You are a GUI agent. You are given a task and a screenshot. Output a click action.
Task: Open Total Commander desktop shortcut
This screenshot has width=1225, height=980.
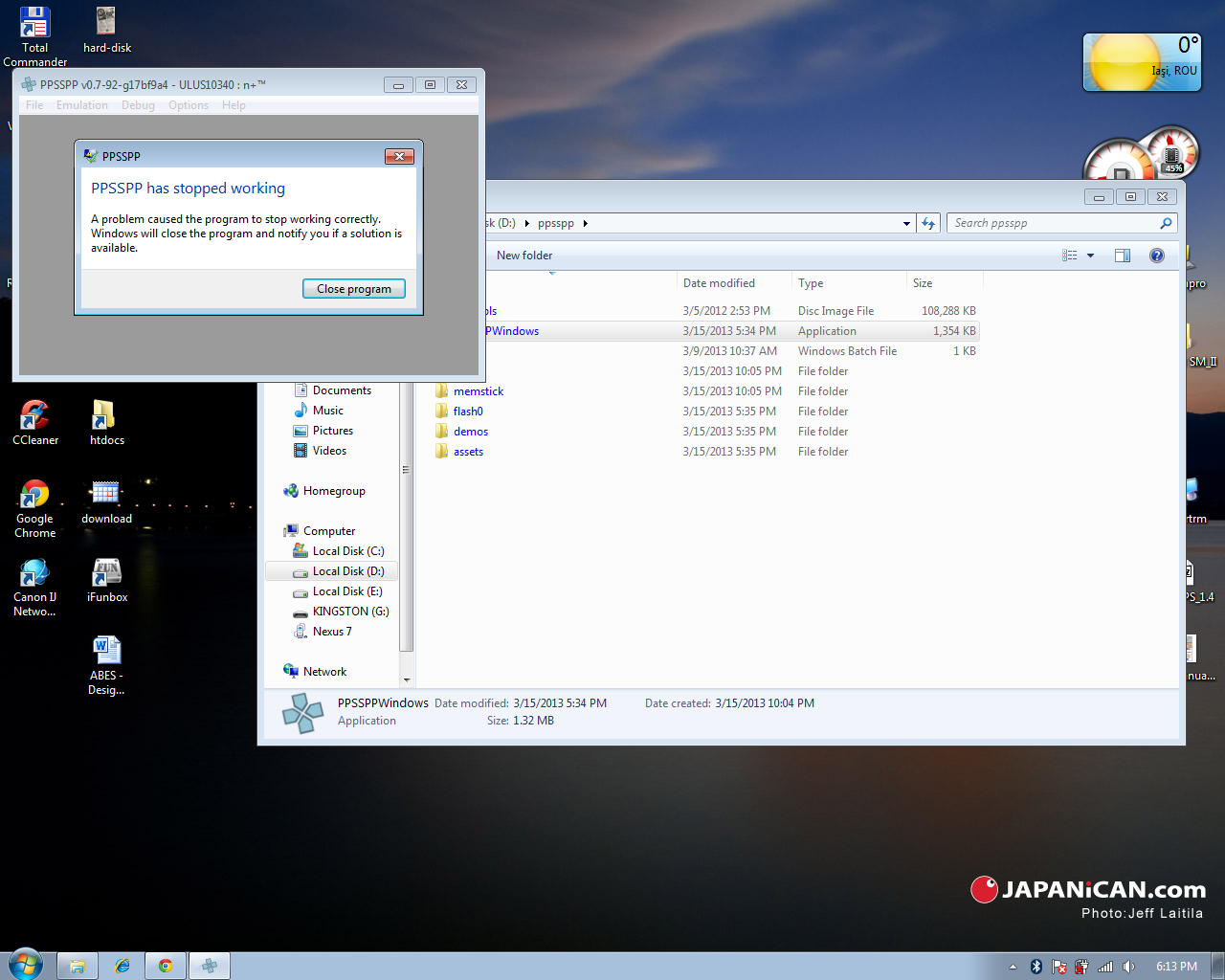(35, 35)
